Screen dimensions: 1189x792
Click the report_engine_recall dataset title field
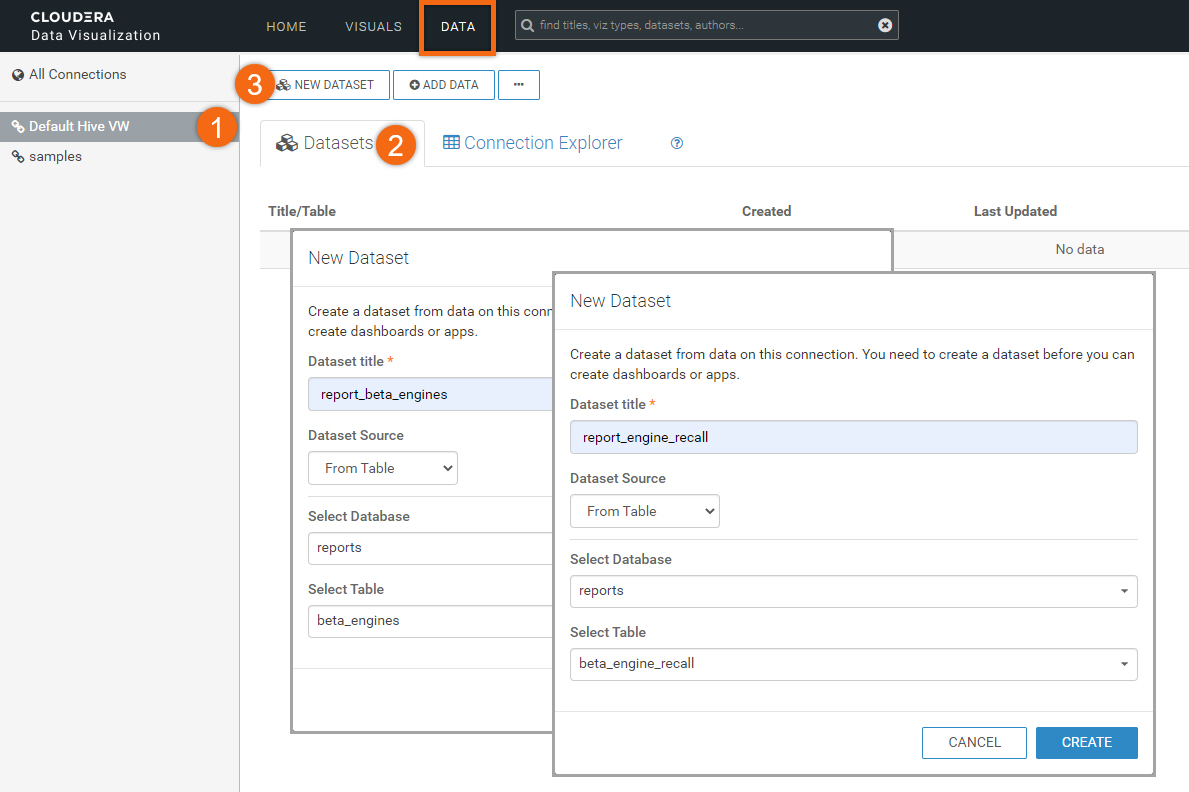tap(853, 437)
